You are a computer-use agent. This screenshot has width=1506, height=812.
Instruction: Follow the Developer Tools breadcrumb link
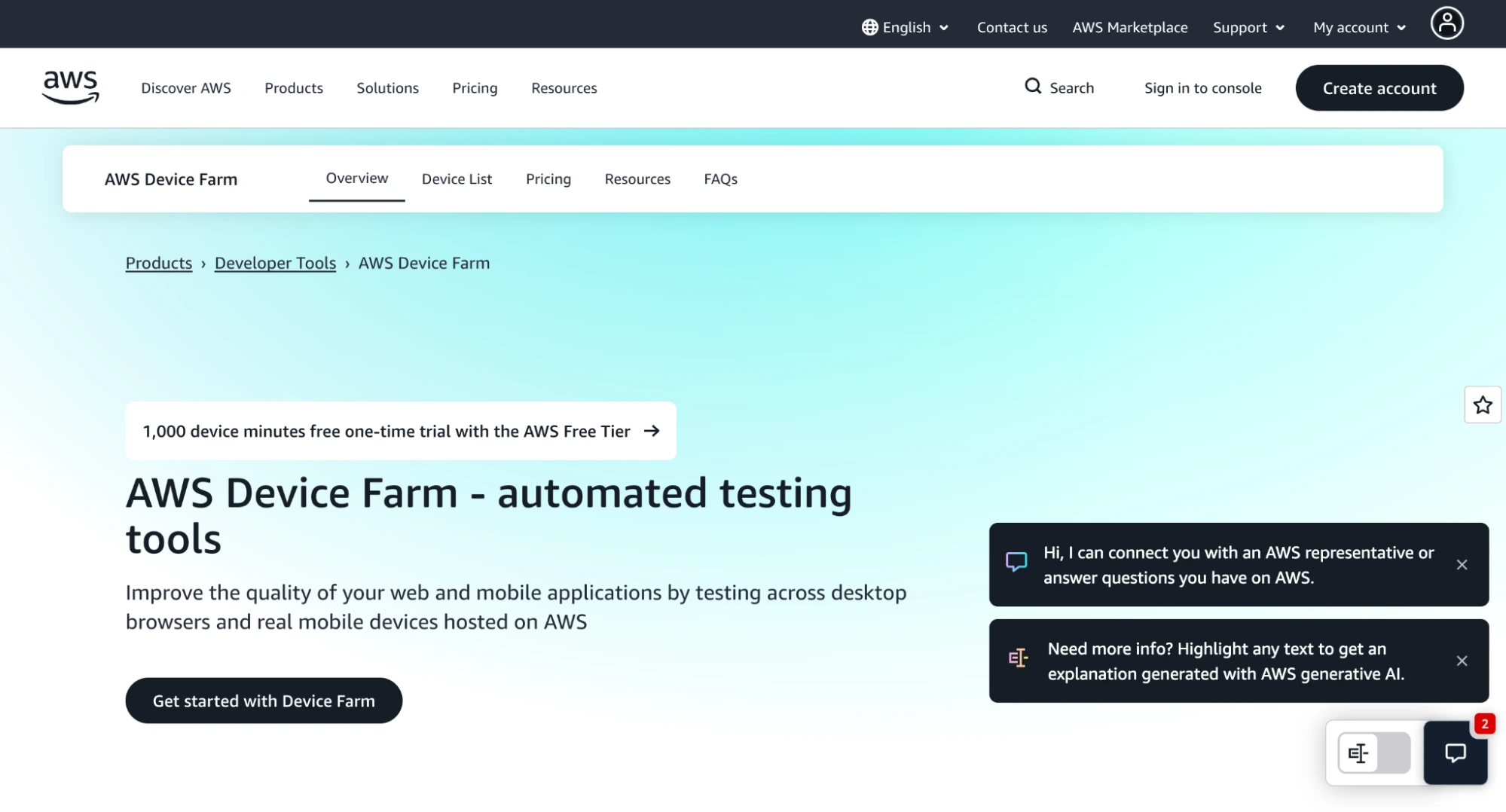(275, 263)
